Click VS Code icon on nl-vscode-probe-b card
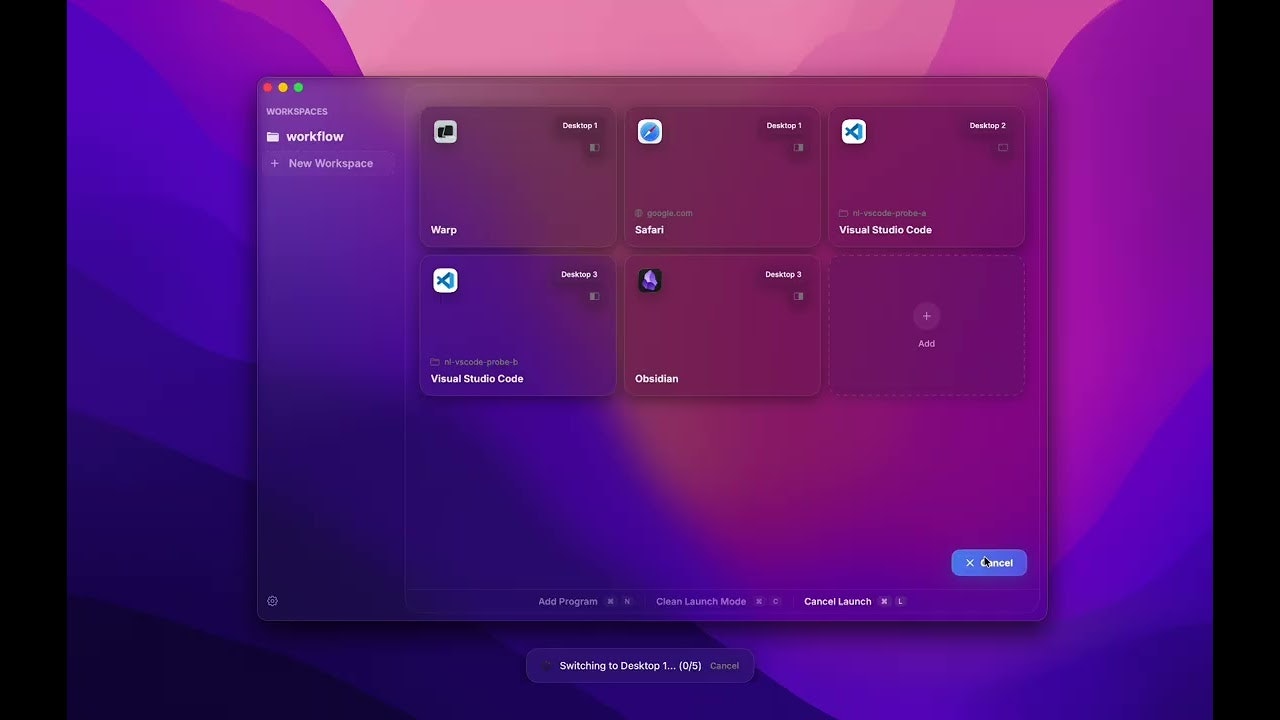Viewport: 1280px width, 720px height. (x=445, y=281)
